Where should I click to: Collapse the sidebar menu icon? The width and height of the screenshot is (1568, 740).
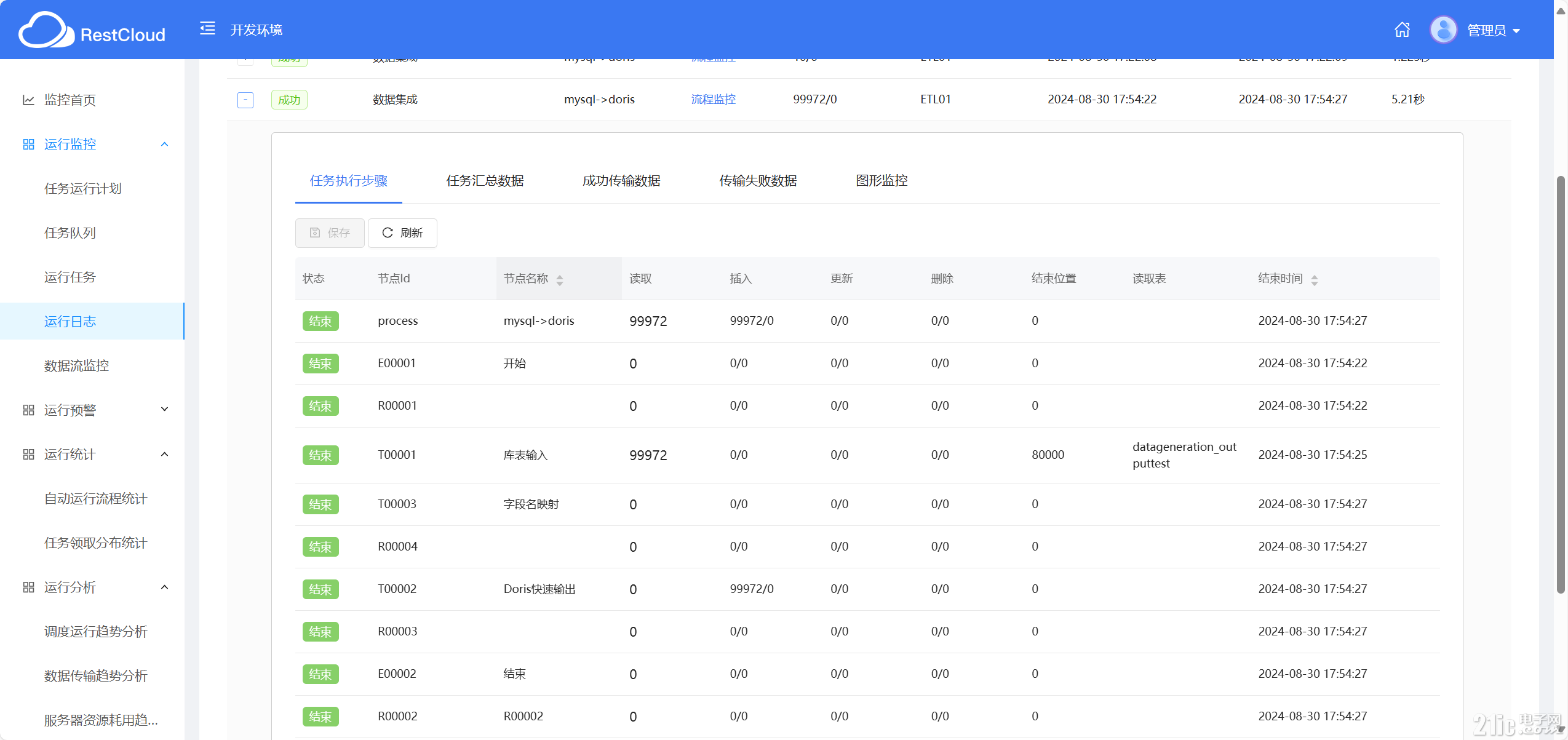click(207, 28)
